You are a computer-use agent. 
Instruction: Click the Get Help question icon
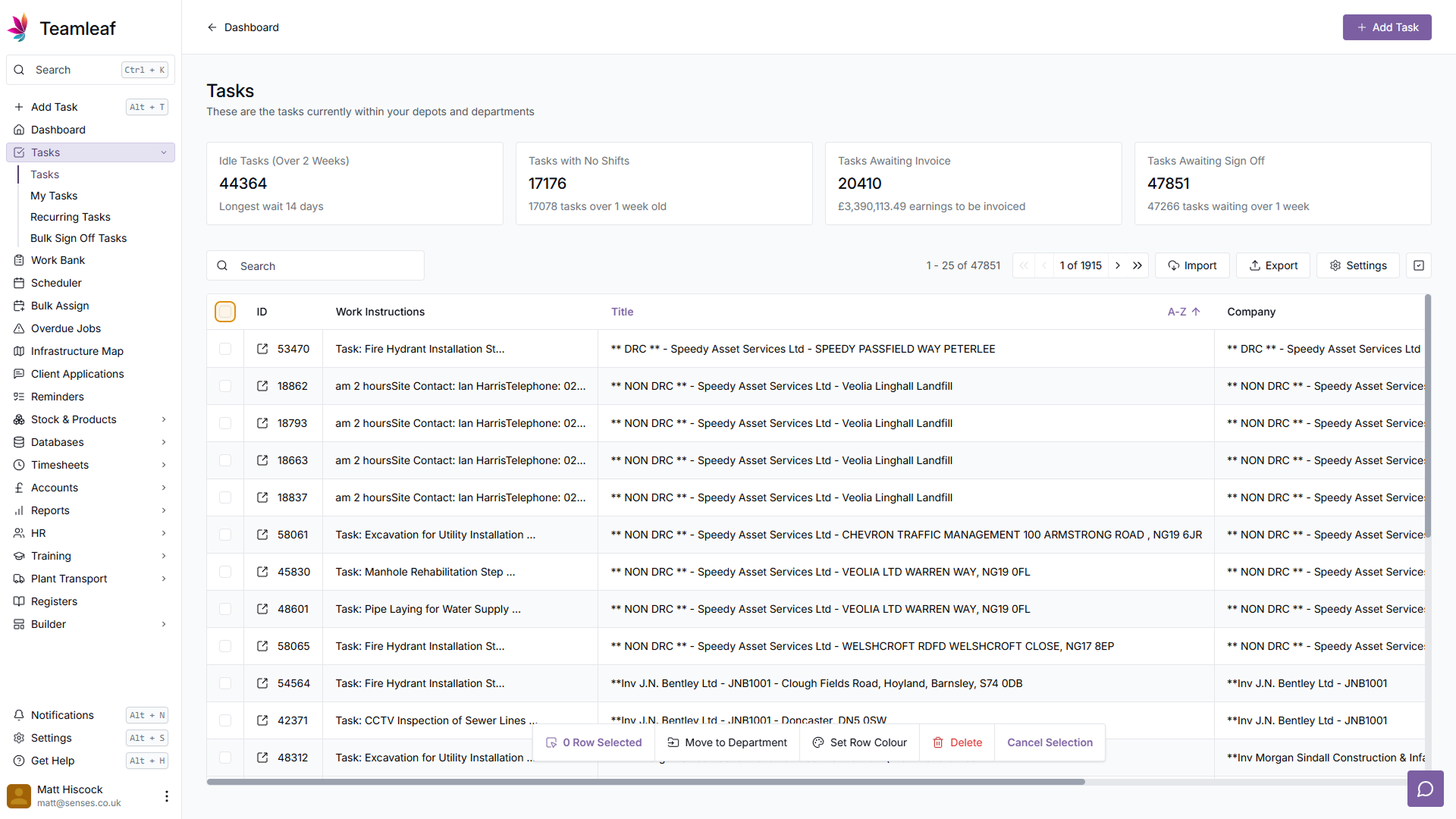tap(19, 761)
